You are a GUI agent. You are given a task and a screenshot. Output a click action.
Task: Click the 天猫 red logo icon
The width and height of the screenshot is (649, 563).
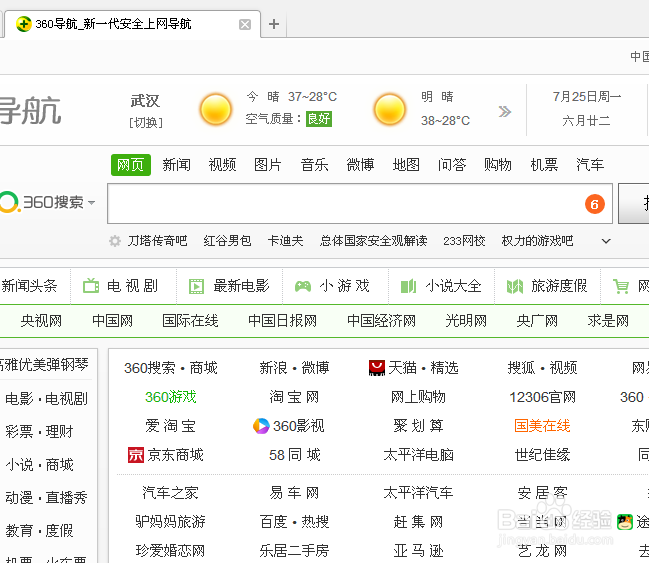coord(377,368)
